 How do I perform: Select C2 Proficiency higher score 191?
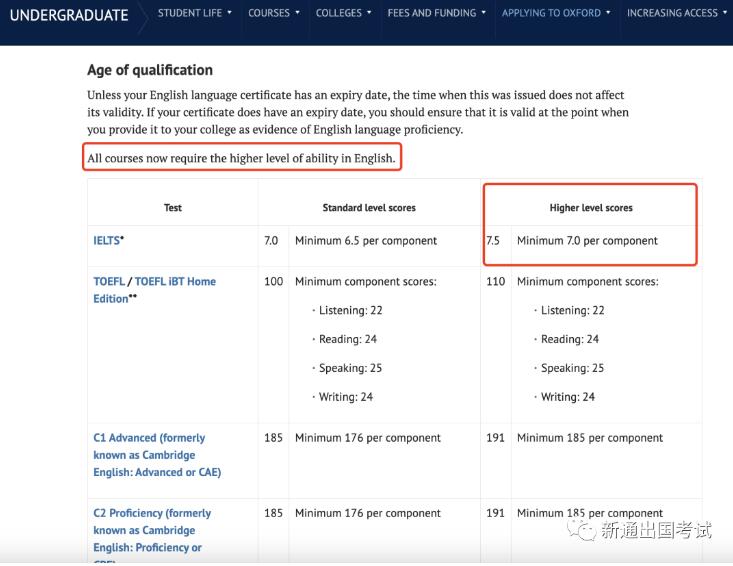[496, 513]
